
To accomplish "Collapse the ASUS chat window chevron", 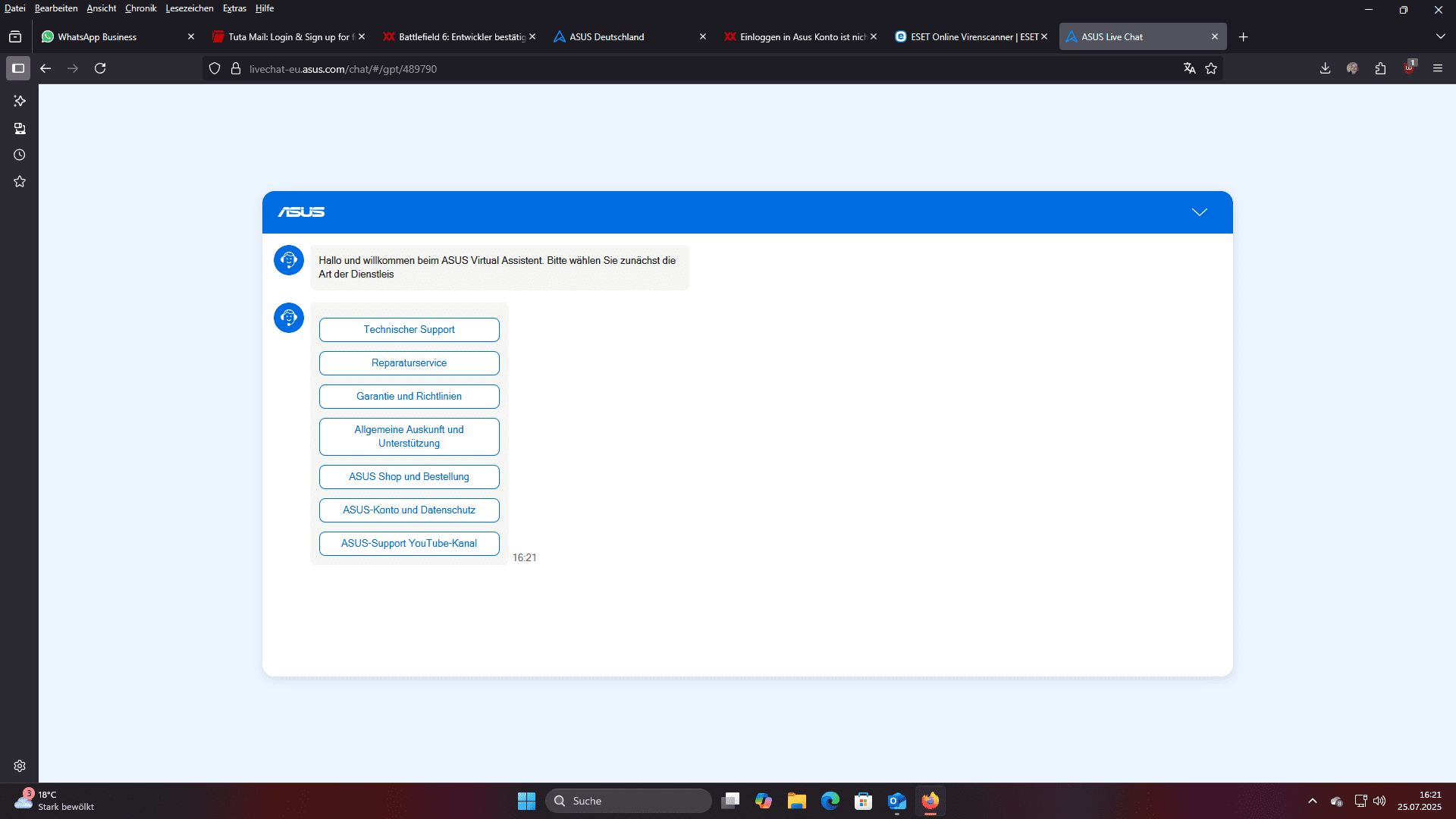I will [x=1199, y=212].
